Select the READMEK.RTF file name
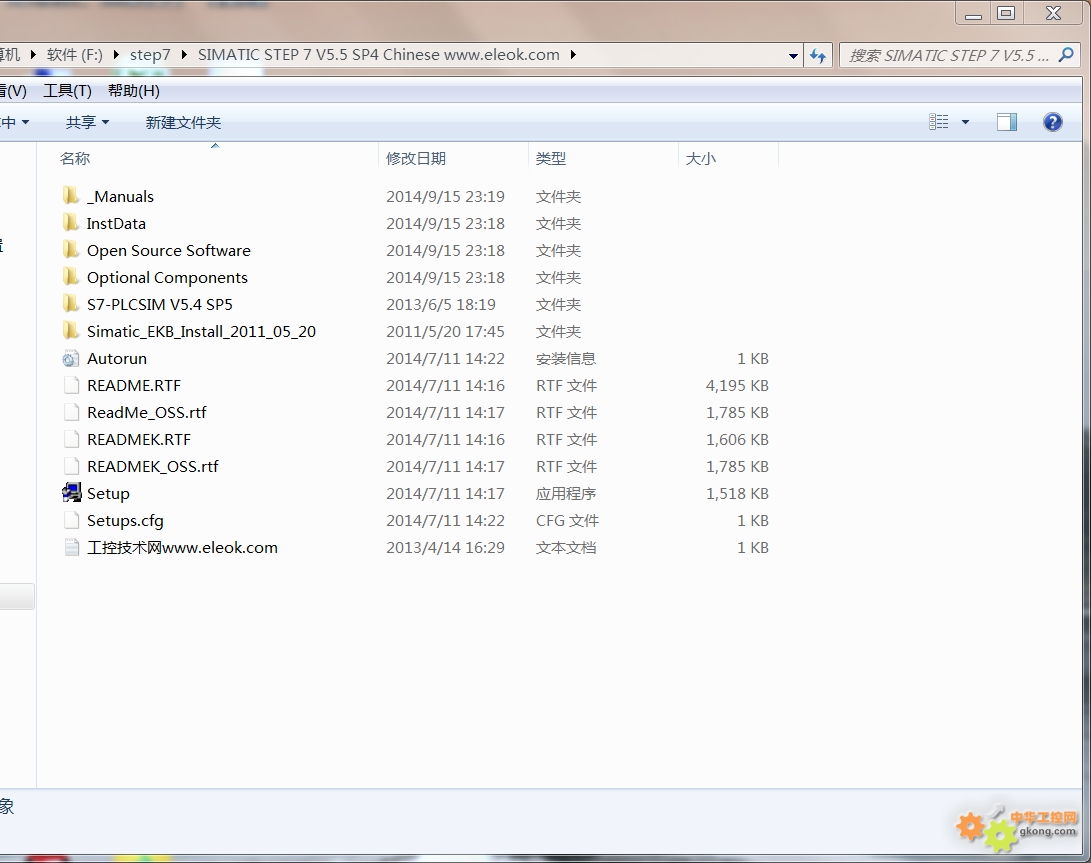Image resolution: width=1091 pixels, height=863 pixels. pos(138,440)
